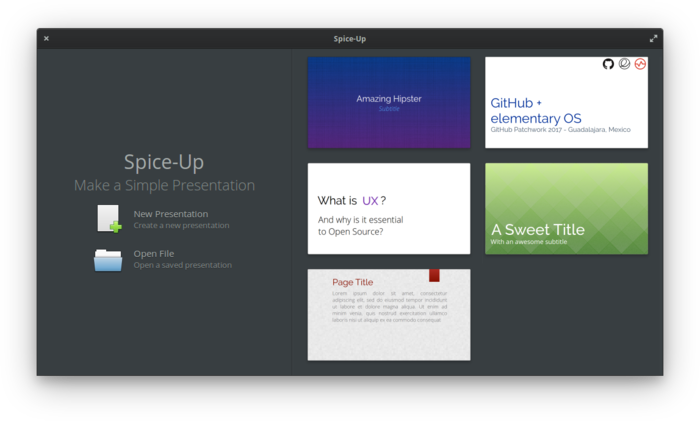The width and height of the screenshot is (700, 421).
Task: Close the Spice-Up window
Action: click(x=46, y=38)
